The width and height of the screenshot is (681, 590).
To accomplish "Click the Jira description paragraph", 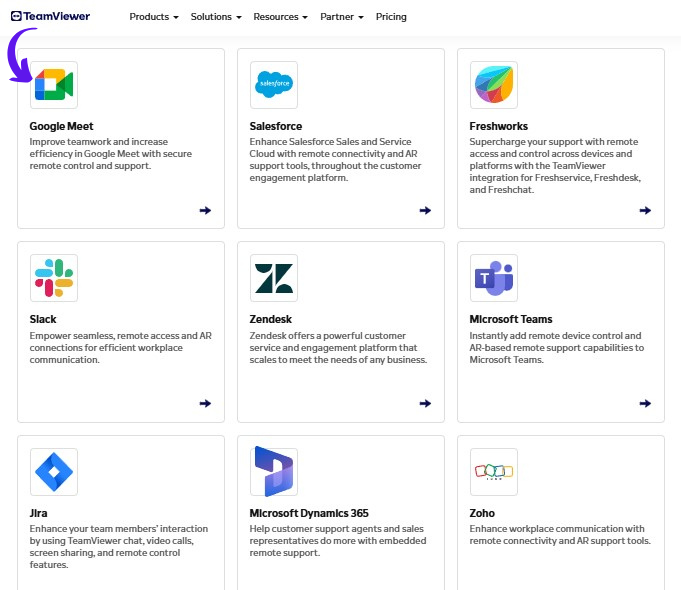I will click(119, 547).
